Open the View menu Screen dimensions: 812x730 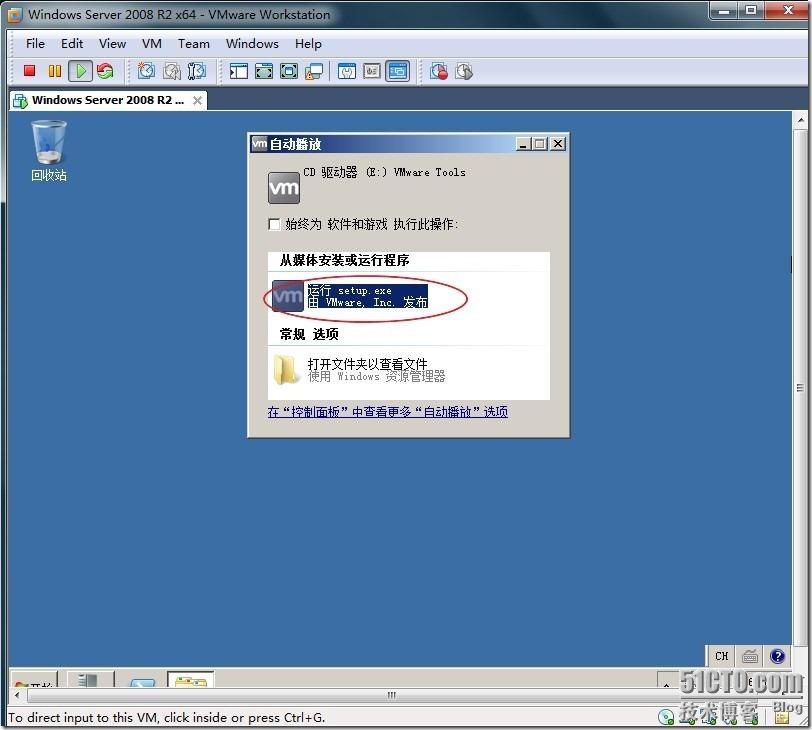[112, 43]
